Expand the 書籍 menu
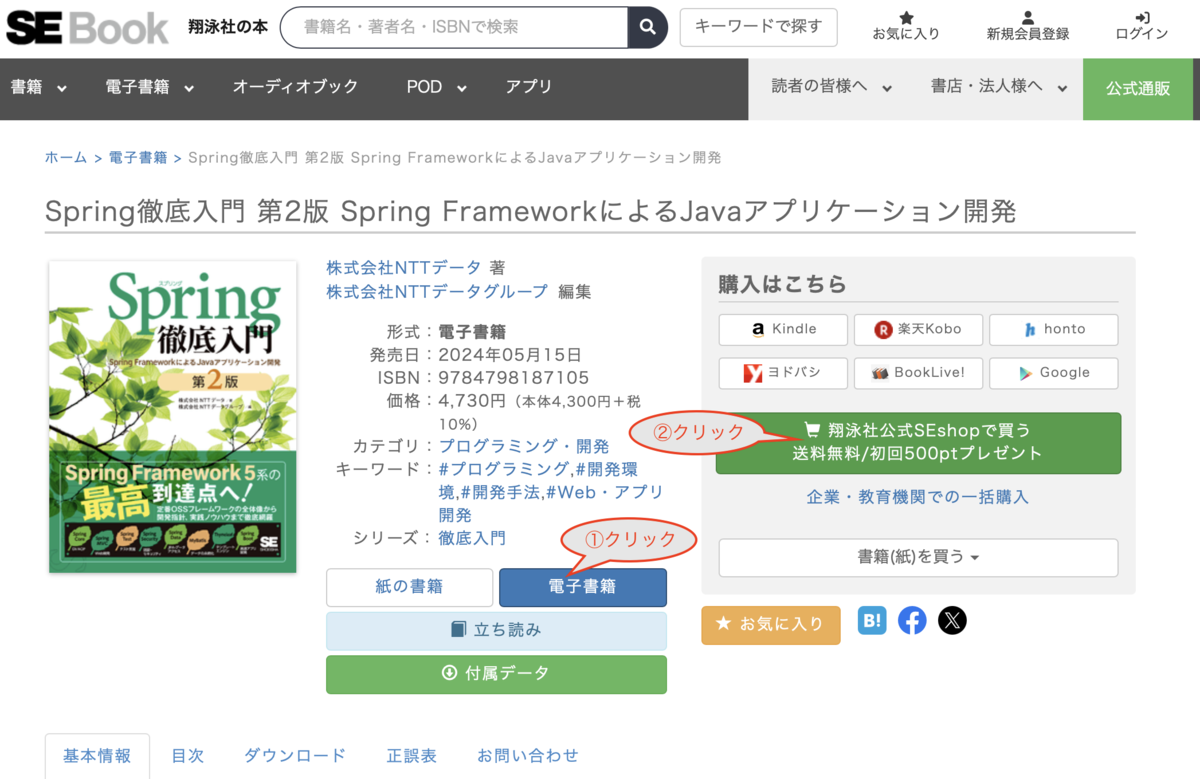Viewport: 1200px width, 779px height. pos(38,88)
